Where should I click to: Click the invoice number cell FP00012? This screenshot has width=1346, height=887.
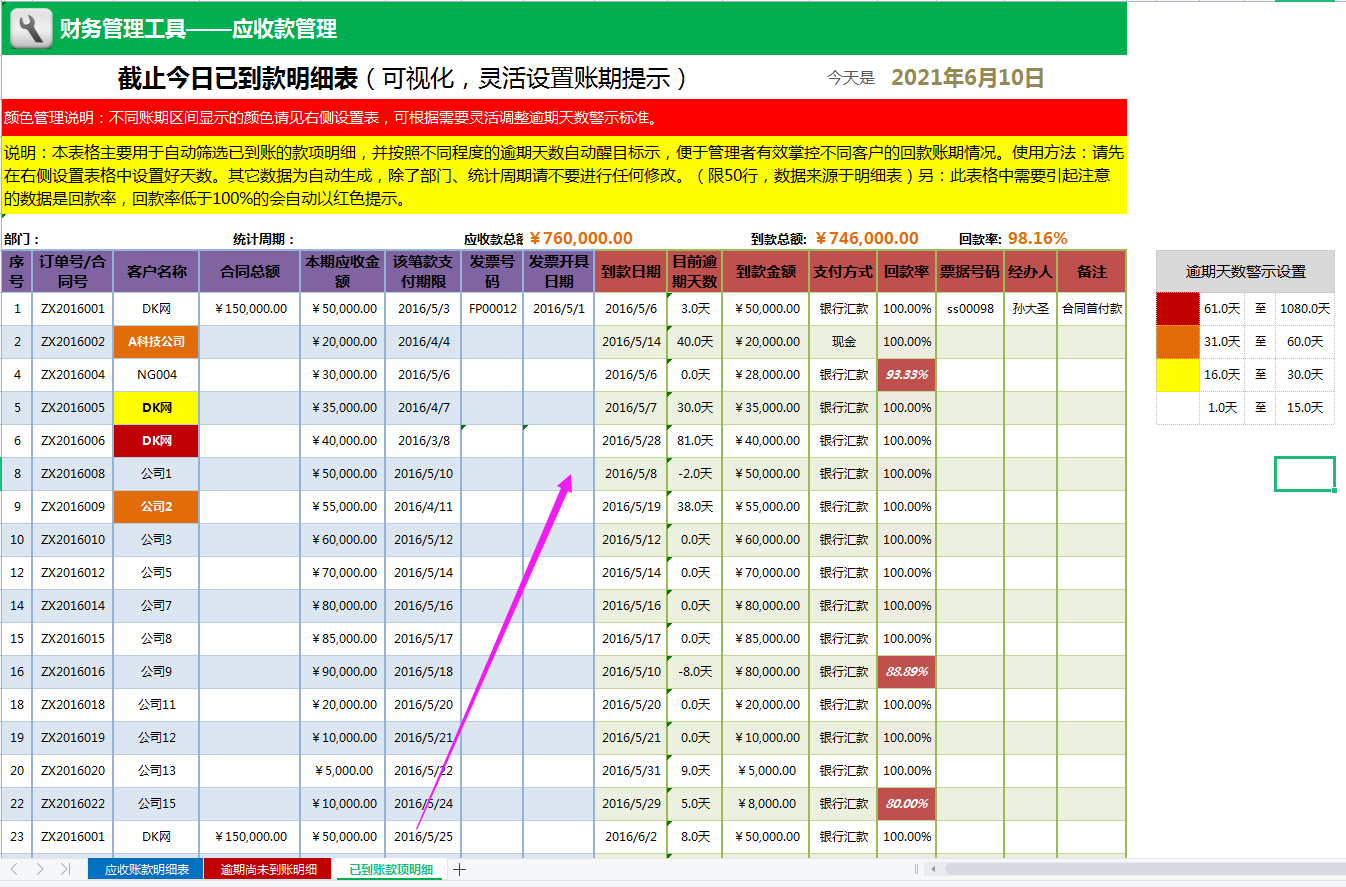point(492,308)
